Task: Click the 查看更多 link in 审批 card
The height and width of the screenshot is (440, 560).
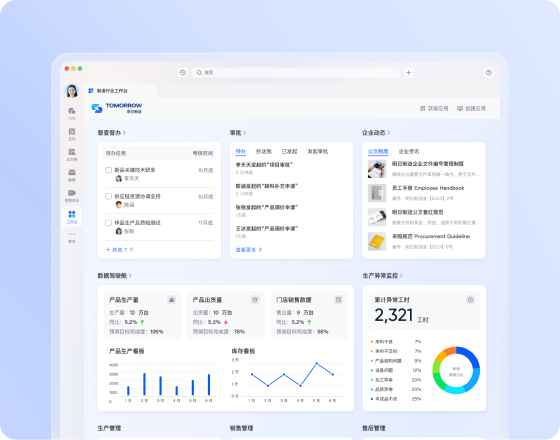Action: pyautogui.click(x=249, y=250)
